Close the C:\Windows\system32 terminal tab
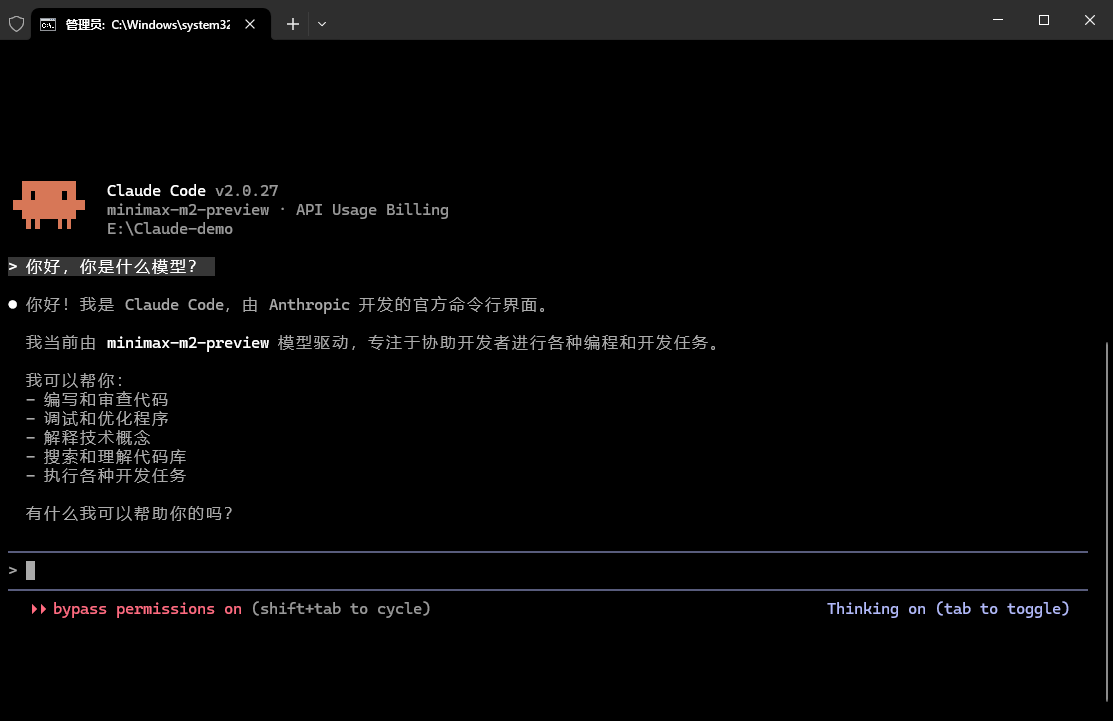Screen dimensions: 1113x721 tap(250, 24)
